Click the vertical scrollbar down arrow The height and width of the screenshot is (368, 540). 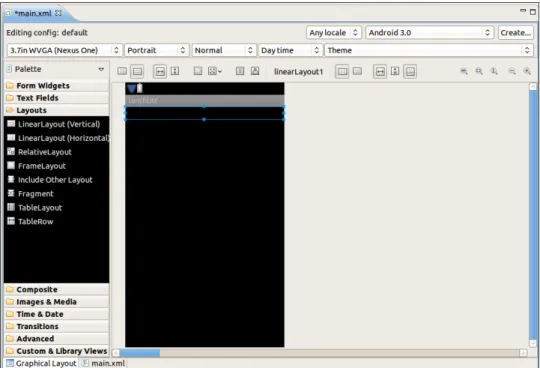[533, 343]
